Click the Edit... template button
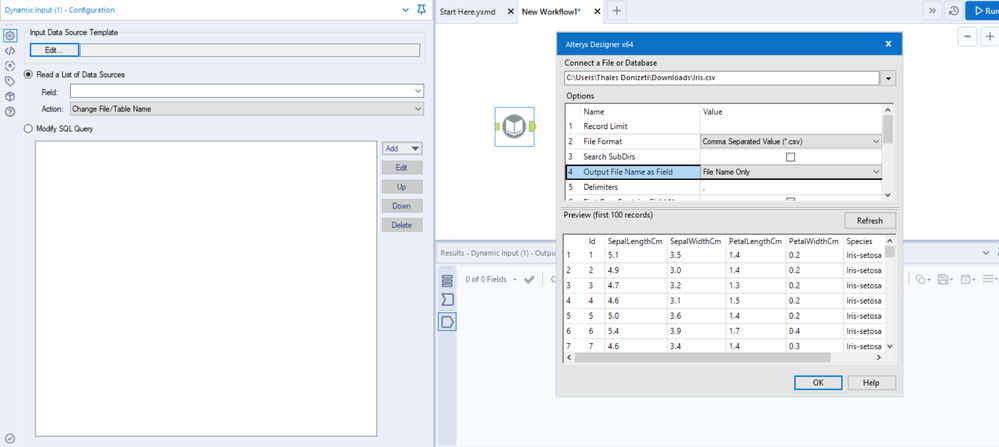The height and width of the screenshot is (447, 999). point(54,50)
